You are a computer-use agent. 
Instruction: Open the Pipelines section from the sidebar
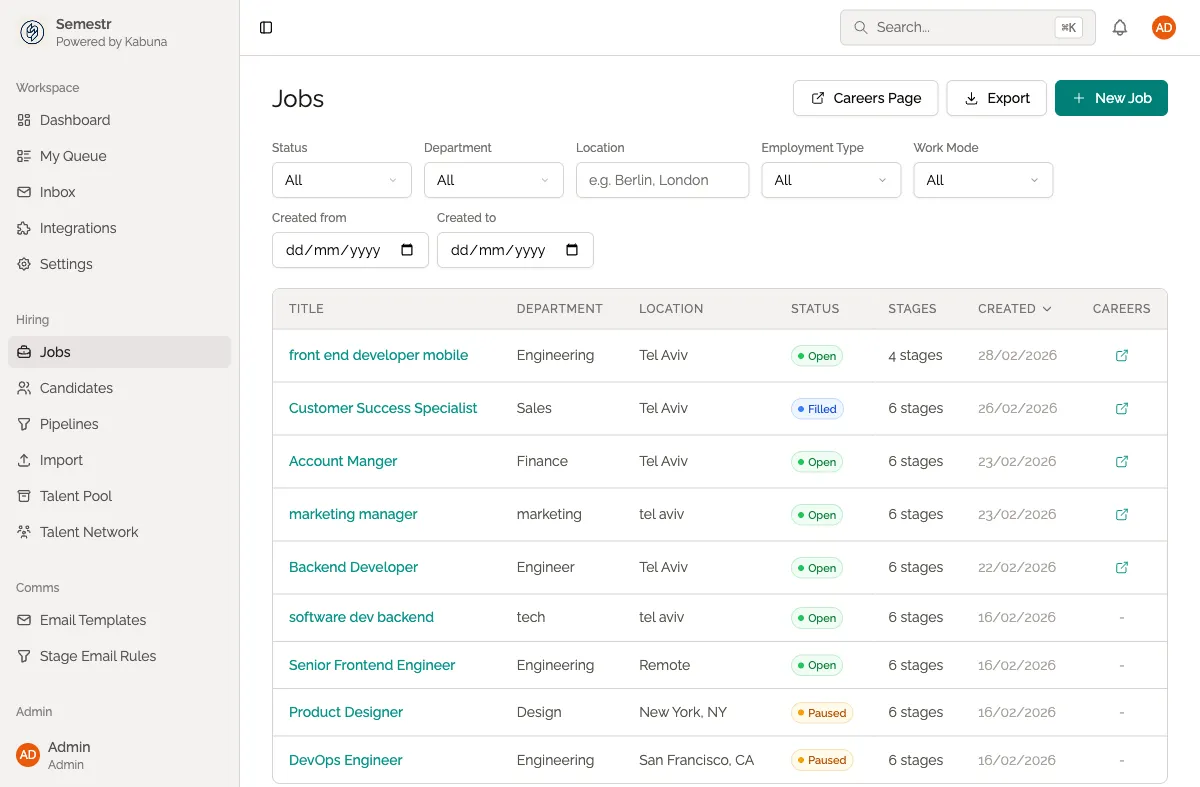(x=66, y=424)
